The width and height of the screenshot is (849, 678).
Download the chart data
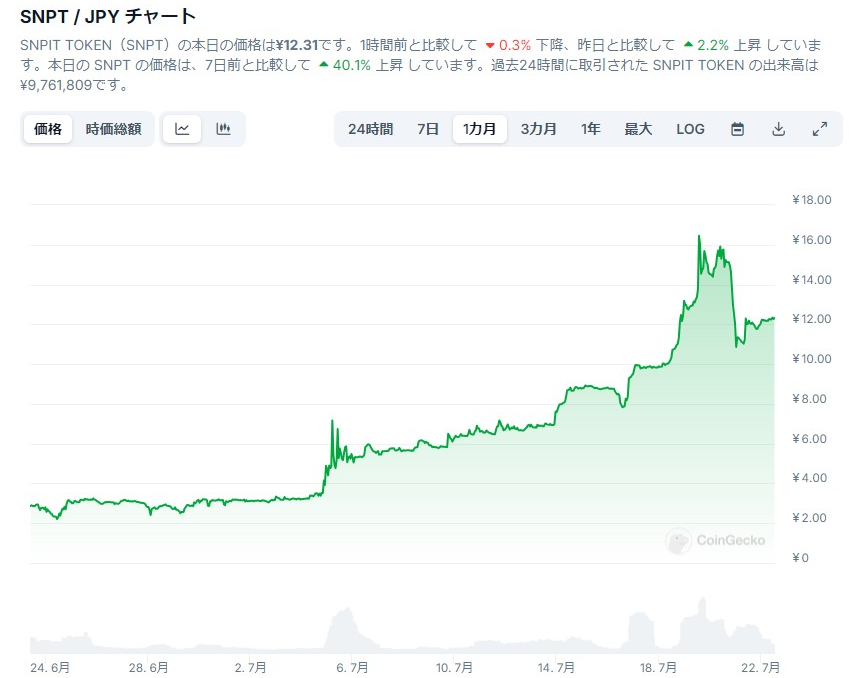click(778, 129)
